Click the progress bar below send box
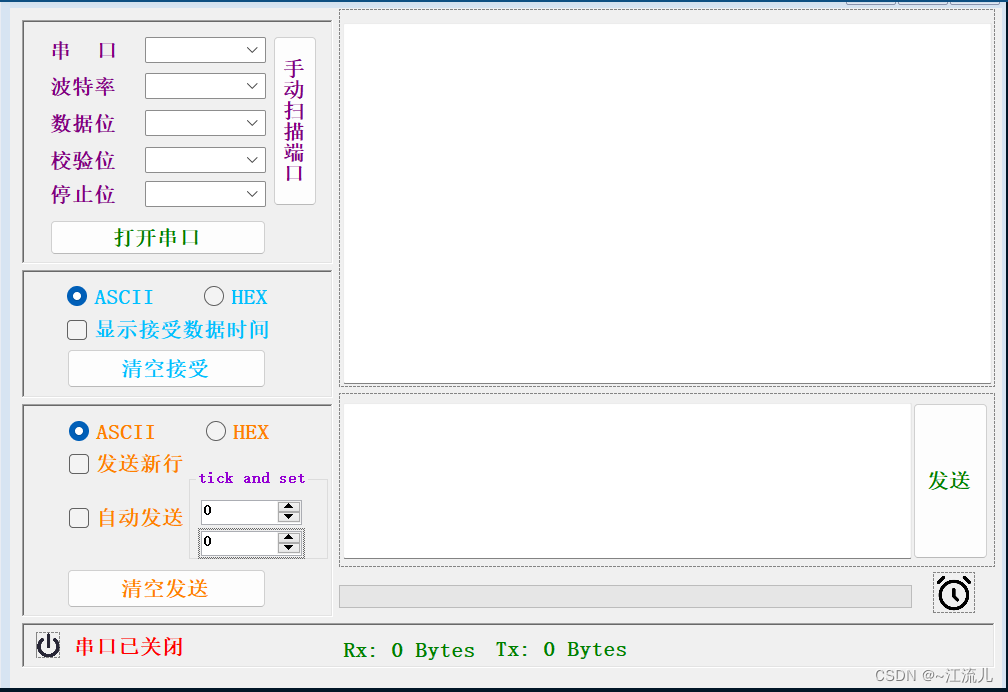 point(626,596)
